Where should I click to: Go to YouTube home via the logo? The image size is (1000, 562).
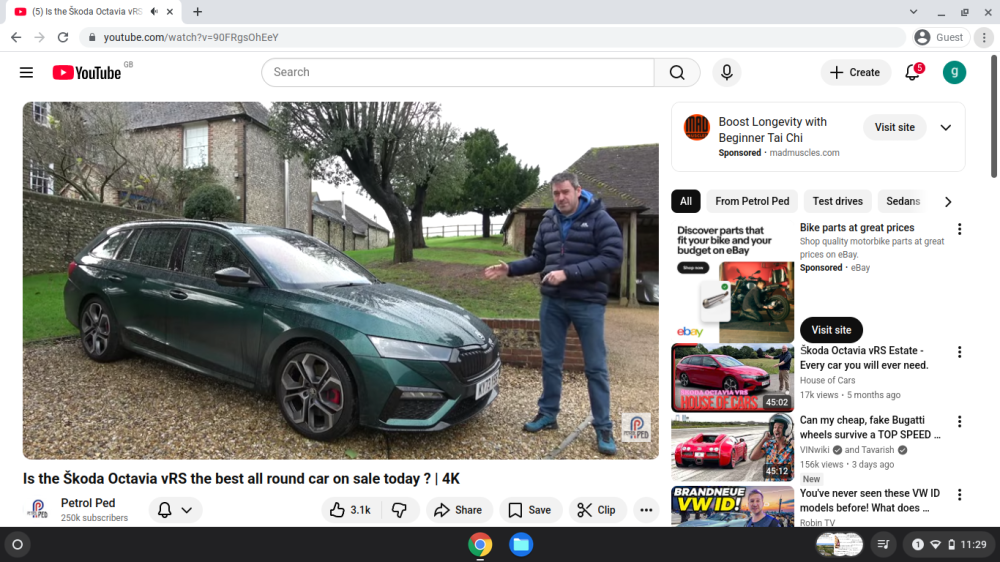pyautogui.click(x=87, y=73)
